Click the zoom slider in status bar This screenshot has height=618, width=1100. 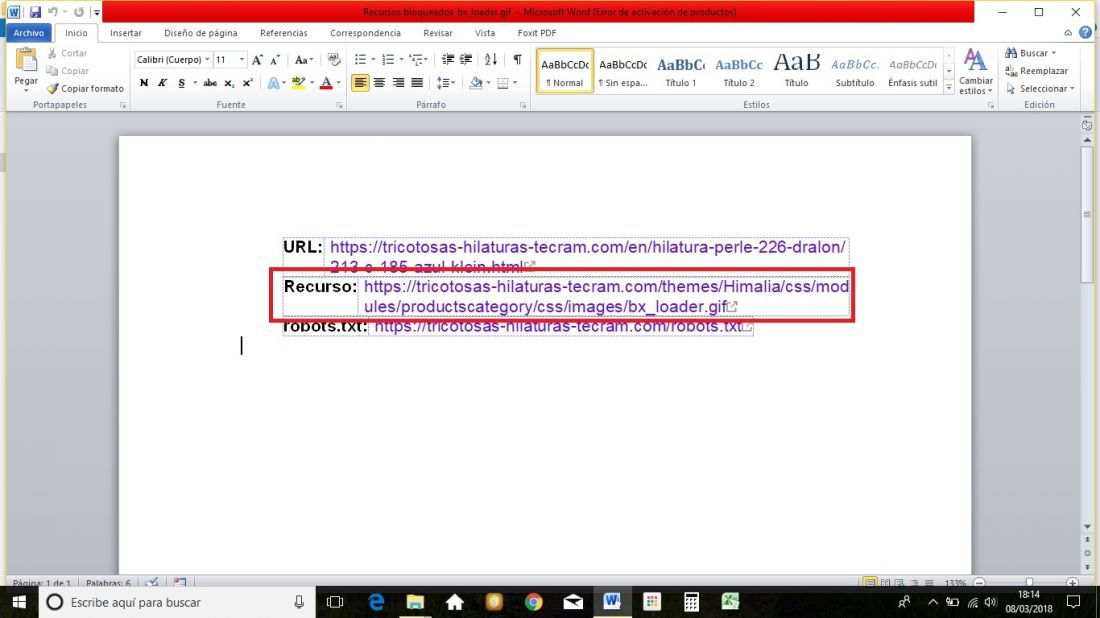point(1029,583)
